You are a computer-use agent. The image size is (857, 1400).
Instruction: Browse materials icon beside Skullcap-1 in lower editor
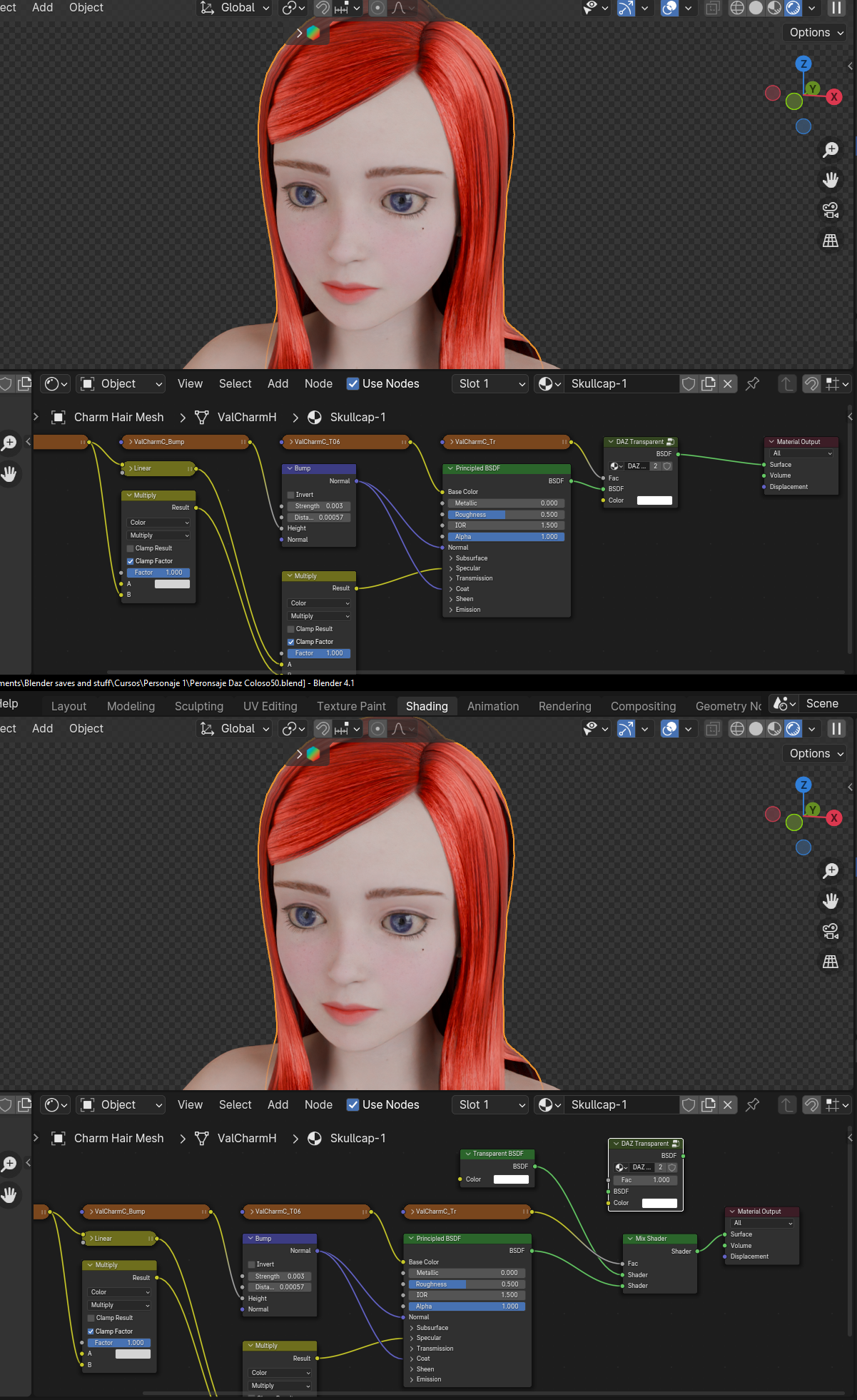548,1104
